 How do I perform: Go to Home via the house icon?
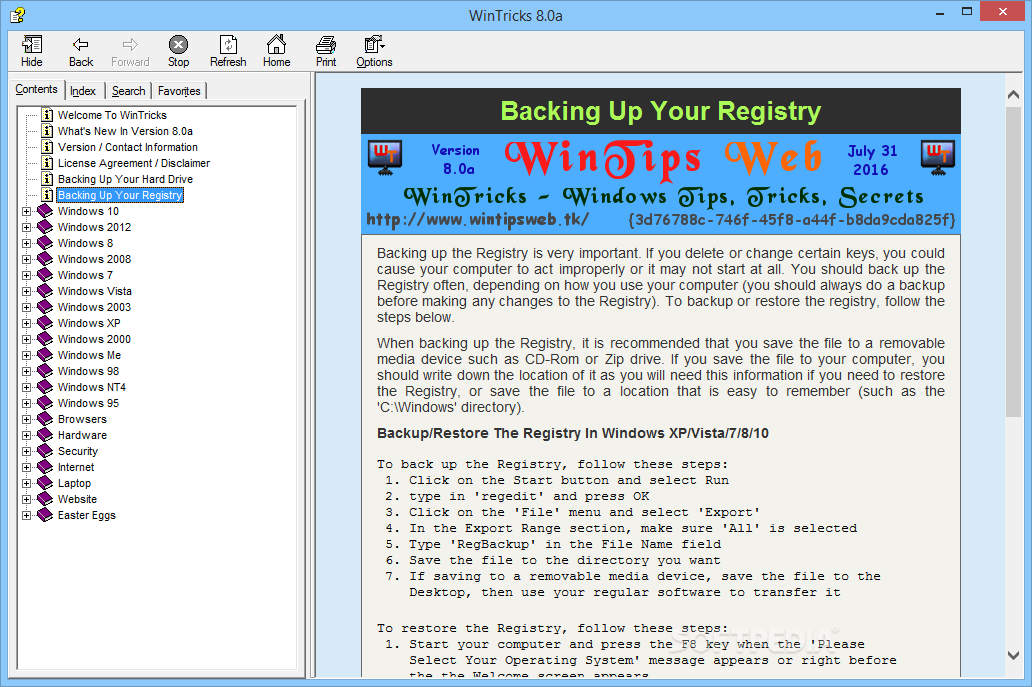276,44
